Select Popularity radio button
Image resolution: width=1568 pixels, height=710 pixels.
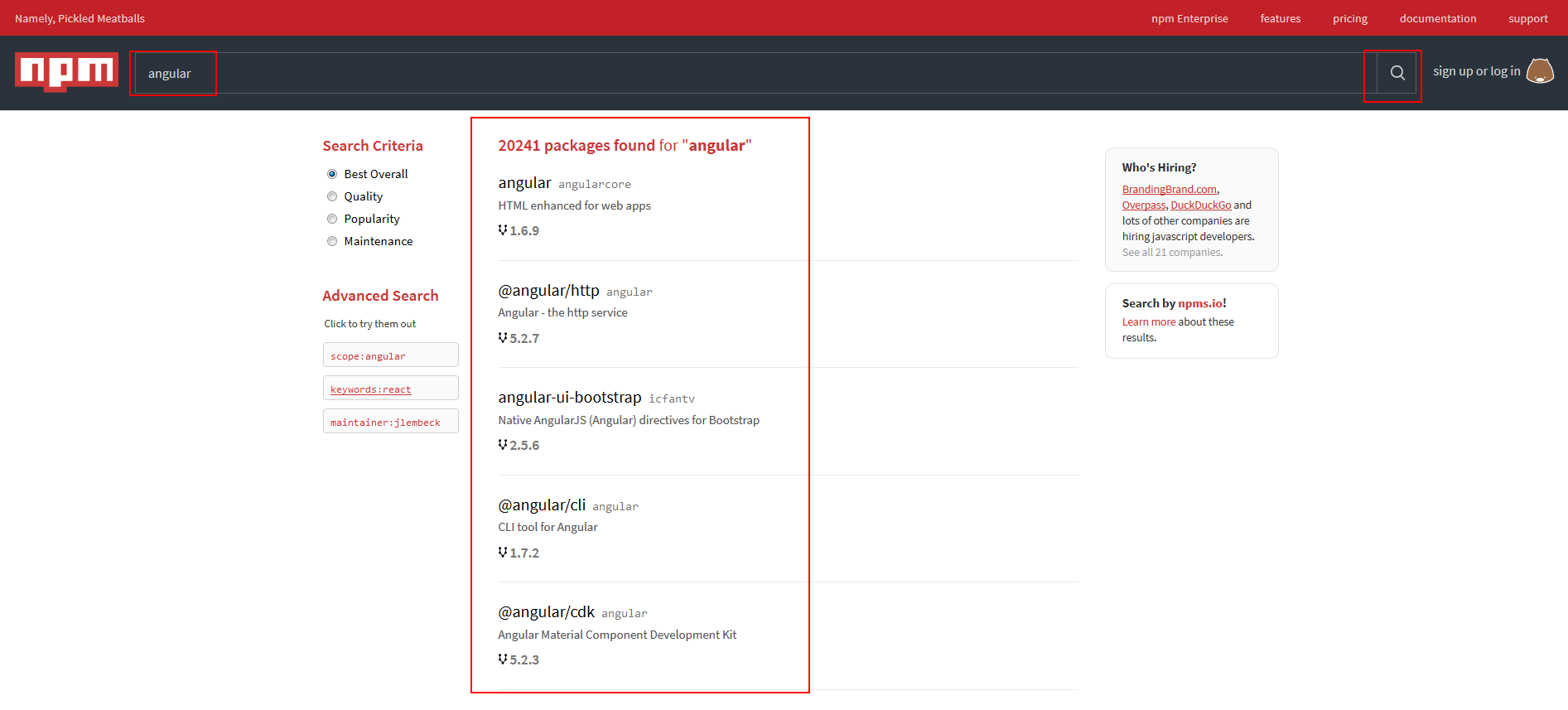[332, 219]
